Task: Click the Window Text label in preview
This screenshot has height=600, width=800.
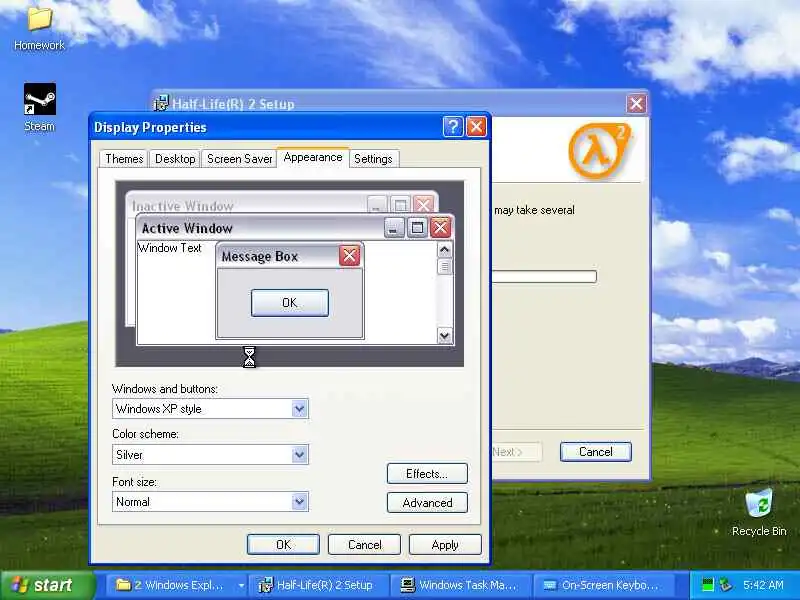Action: point(170,248)
